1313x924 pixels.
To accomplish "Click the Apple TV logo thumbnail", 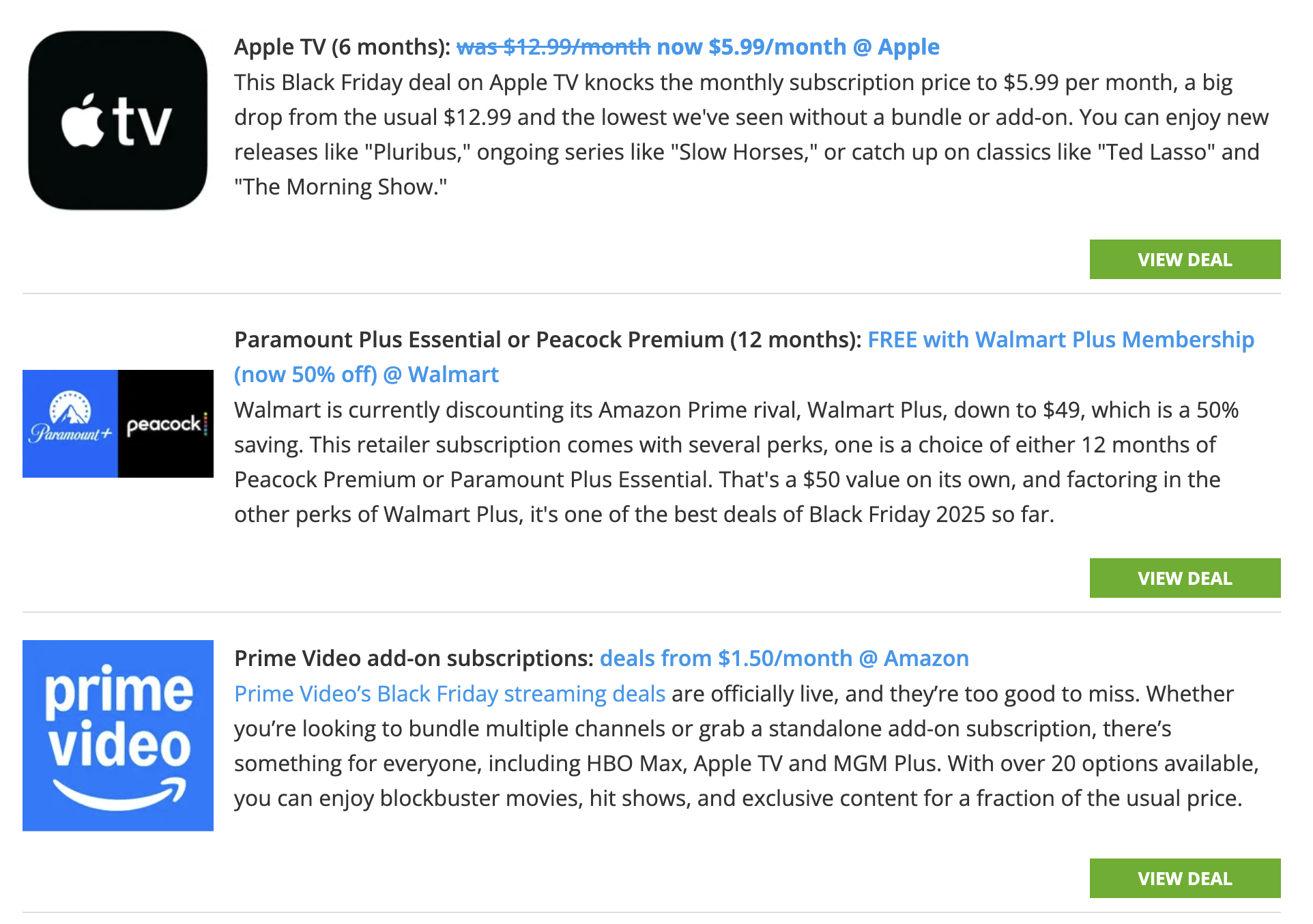I will pos(117,120).
